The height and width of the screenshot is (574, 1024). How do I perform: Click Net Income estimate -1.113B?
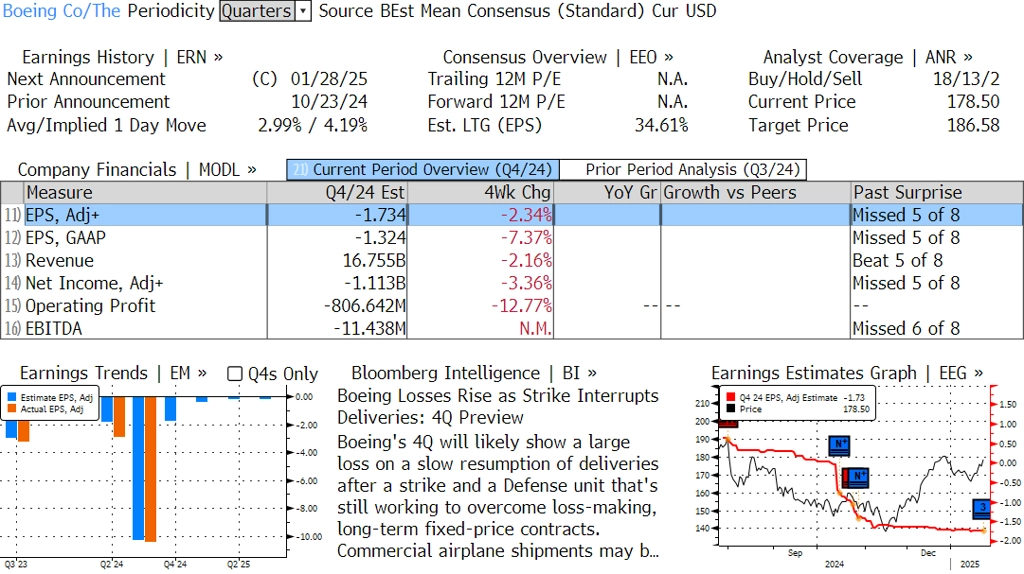375,283
